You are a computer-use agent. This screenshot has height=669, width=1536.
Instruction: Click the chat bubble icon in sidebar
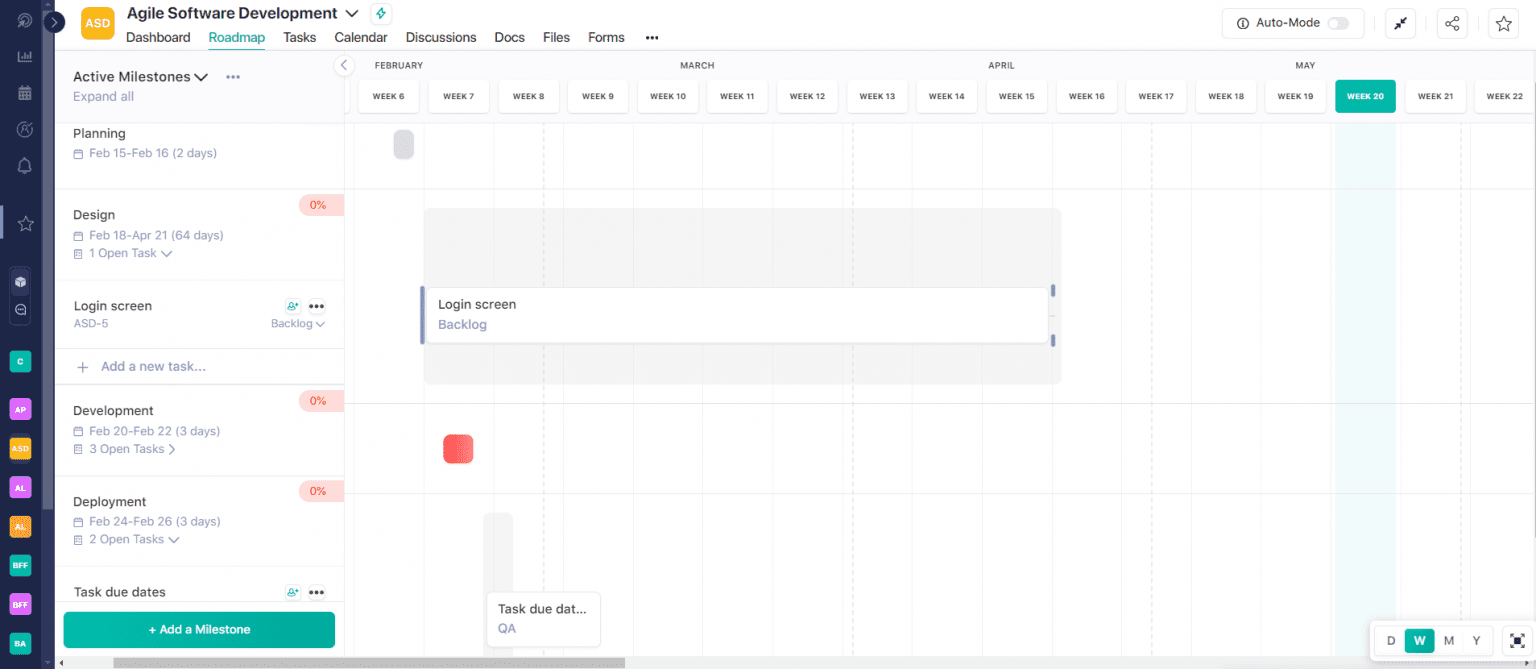20,311
